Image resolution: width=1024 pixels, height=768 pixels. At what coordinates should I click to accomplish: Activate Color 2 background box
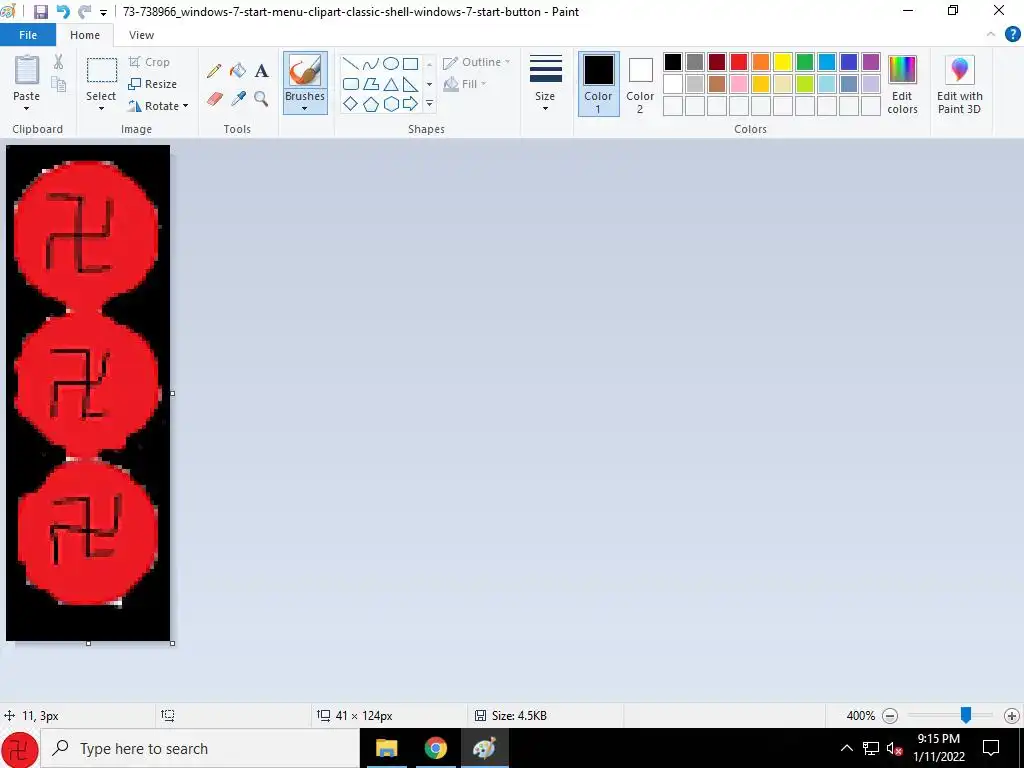640,84
